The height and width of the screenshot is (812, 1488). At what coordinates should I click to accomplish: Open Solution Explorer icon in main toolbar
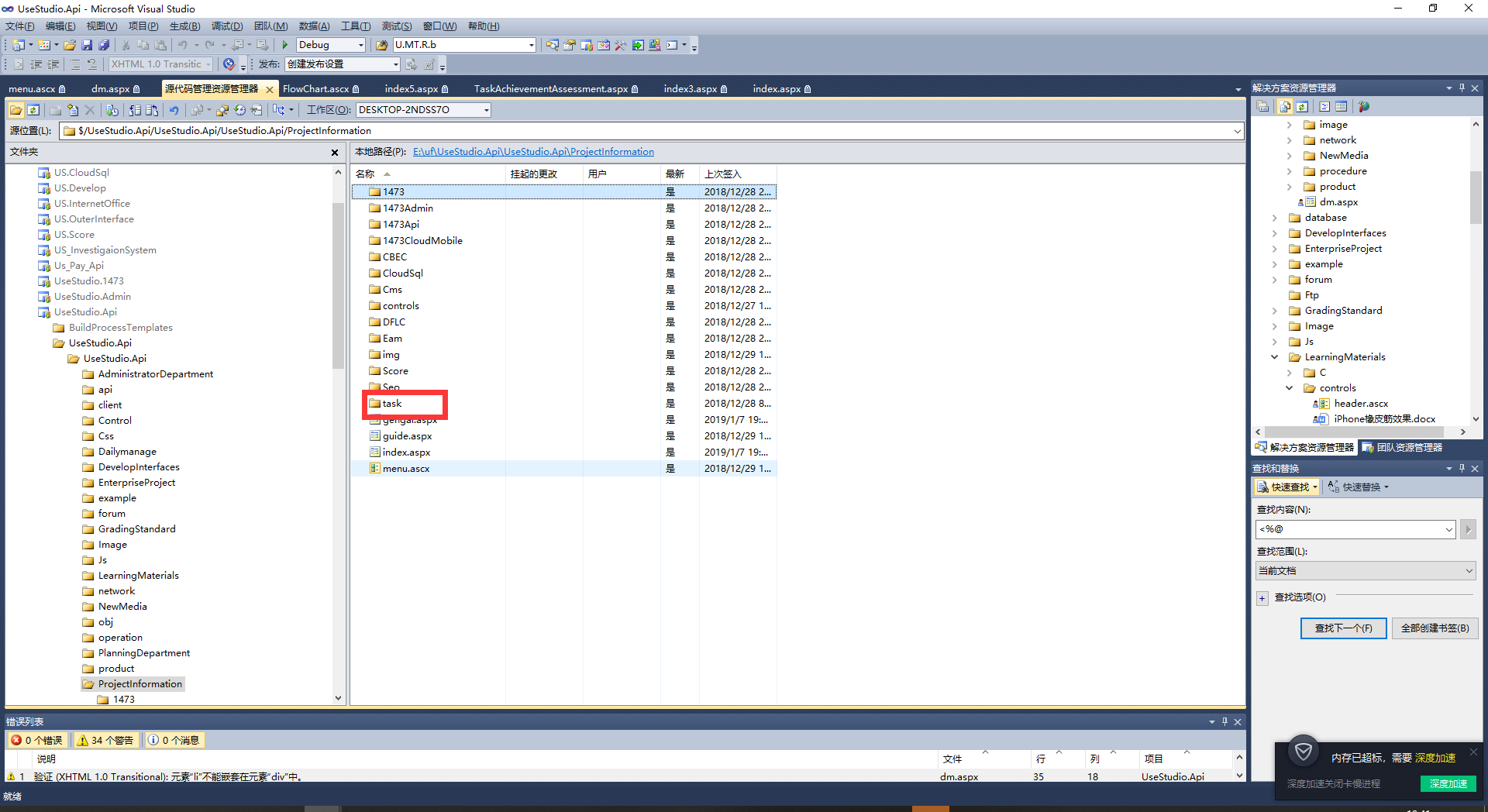coord(552,45)
